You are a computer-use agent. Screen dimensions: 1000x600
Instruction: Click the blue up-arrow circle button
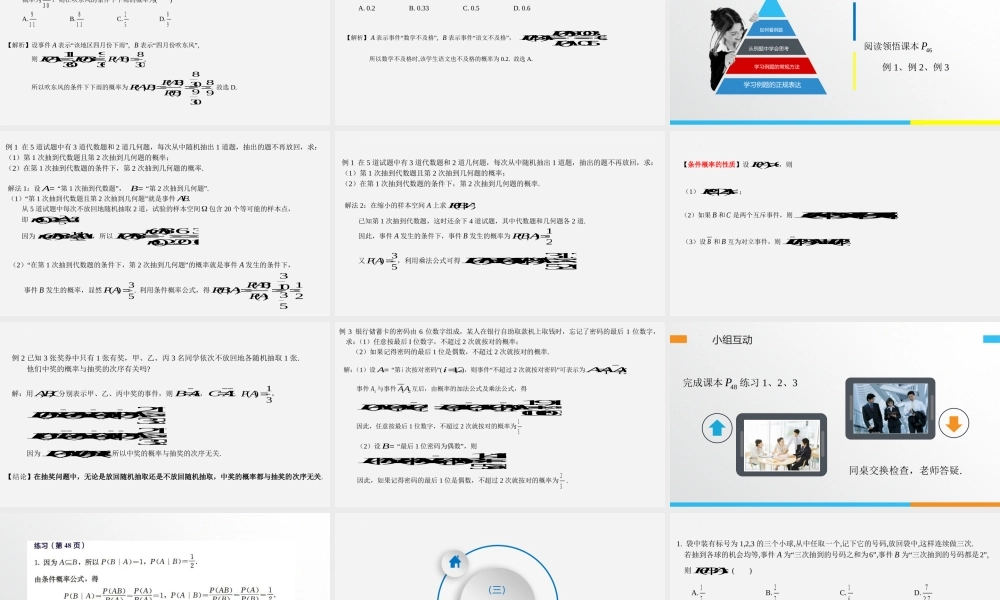pyautogui.click(x=717, y=427)
